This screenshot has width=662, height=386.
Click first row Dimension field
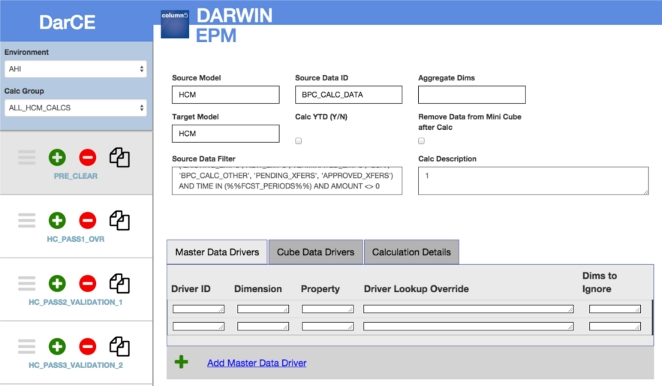(263, 309)
